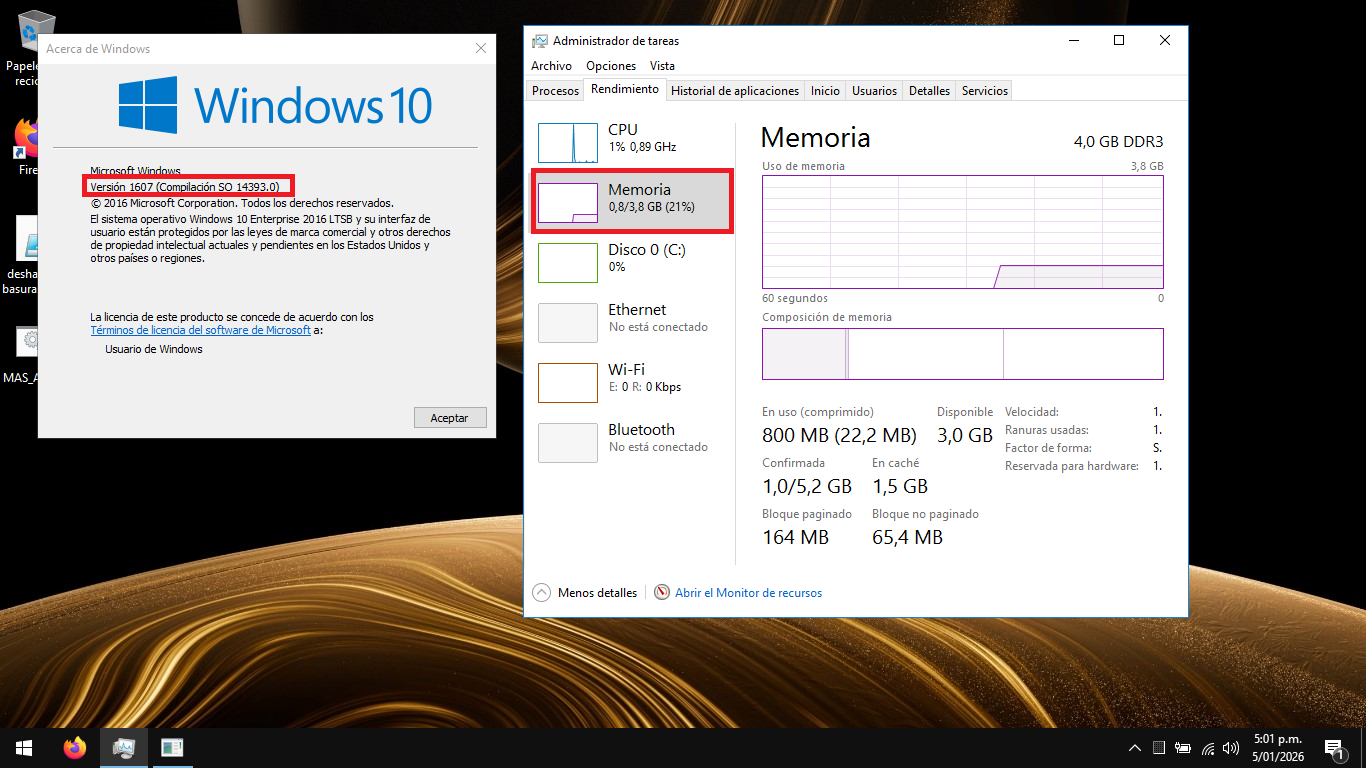
Task: Click the volume speaker tray icon
Action: tap(1231, 748)
